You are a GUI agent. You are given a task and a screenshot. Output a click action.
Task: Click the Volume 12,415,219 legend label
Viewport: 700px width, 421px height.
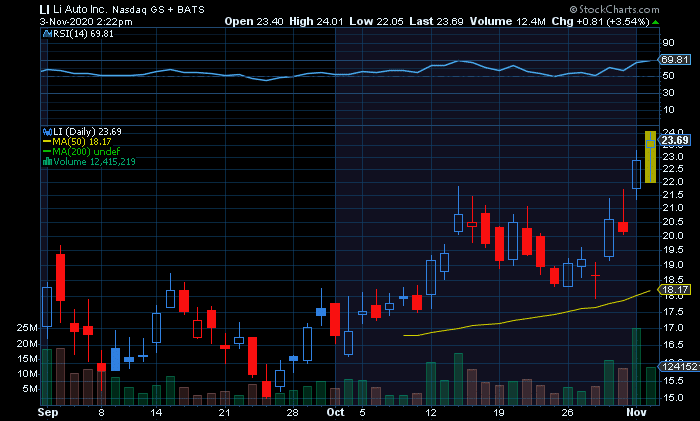[94, 162]
